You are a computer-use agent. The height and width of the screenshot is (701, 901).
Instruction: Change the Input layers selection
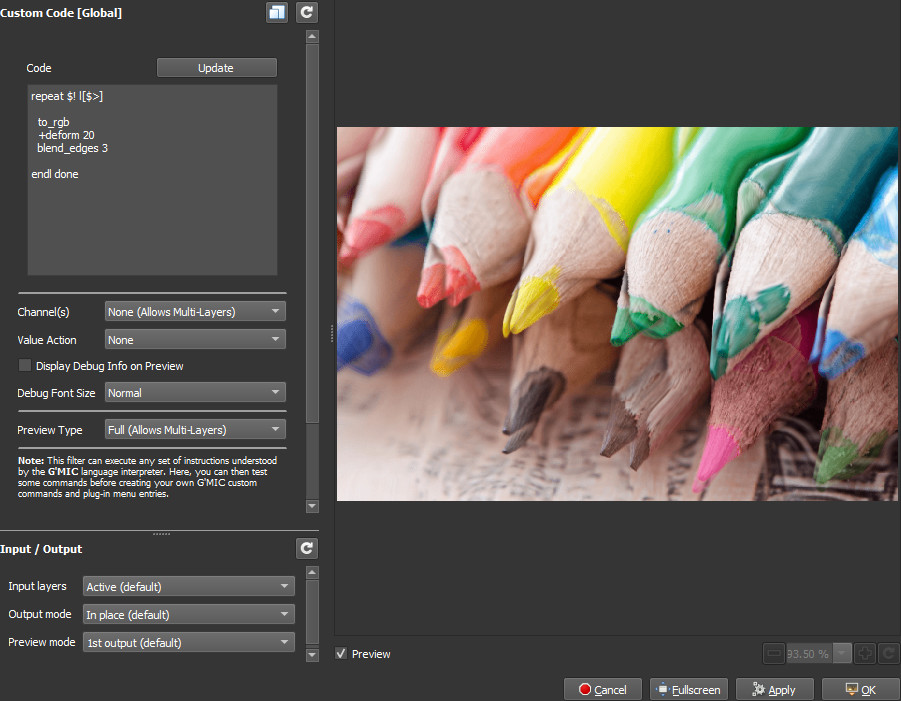tap(188, 586)
